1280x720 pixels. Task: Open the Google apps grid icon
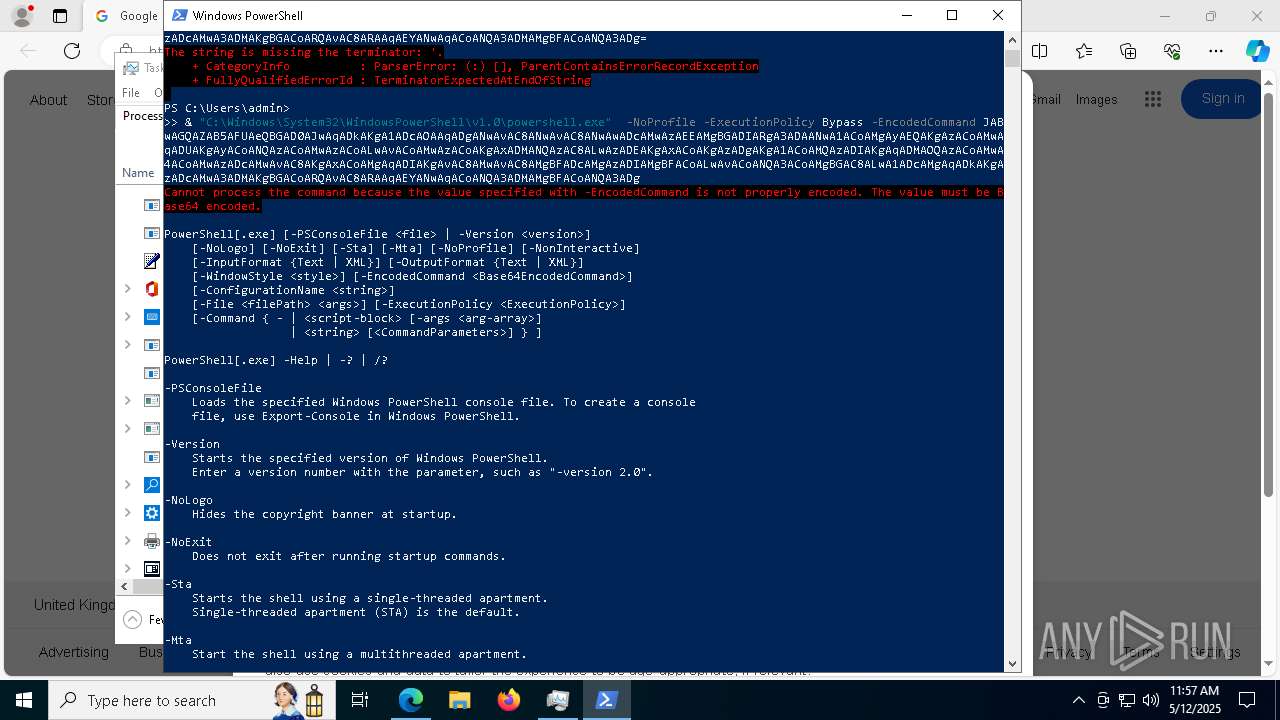click(1153, 99)
